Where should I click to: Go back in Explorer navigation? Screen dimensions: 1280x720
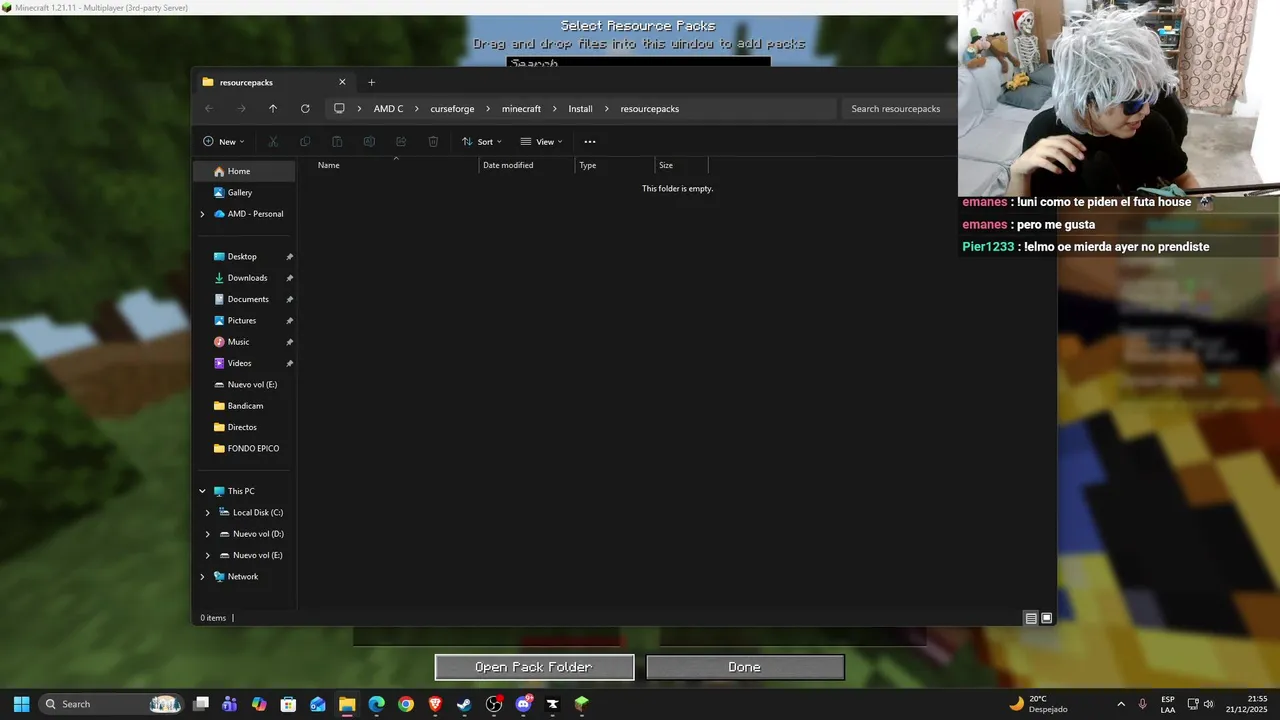[x=209, y=108]
